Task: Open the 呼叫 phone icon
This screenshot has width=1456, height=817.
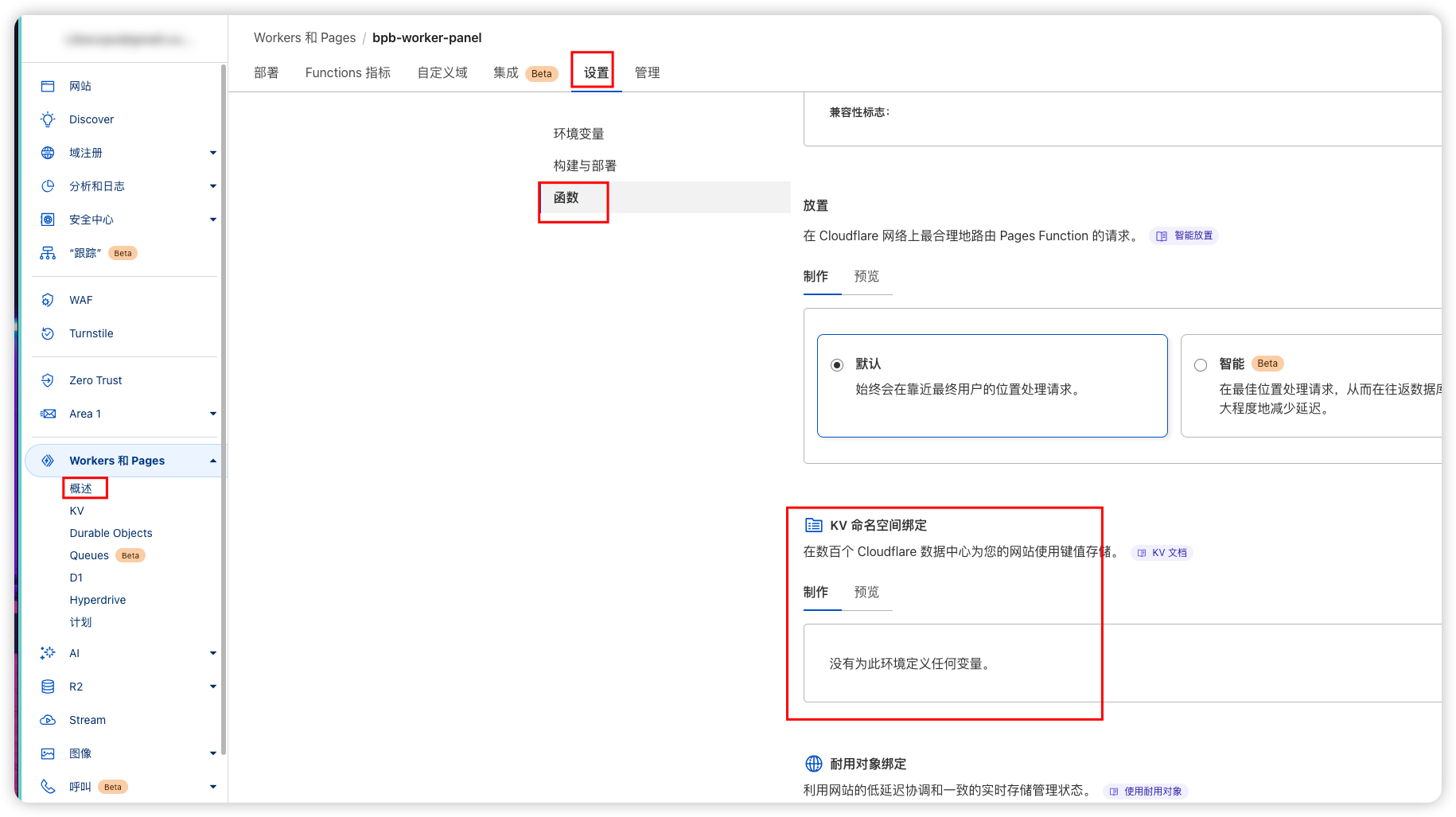Action: pos(48,787)
